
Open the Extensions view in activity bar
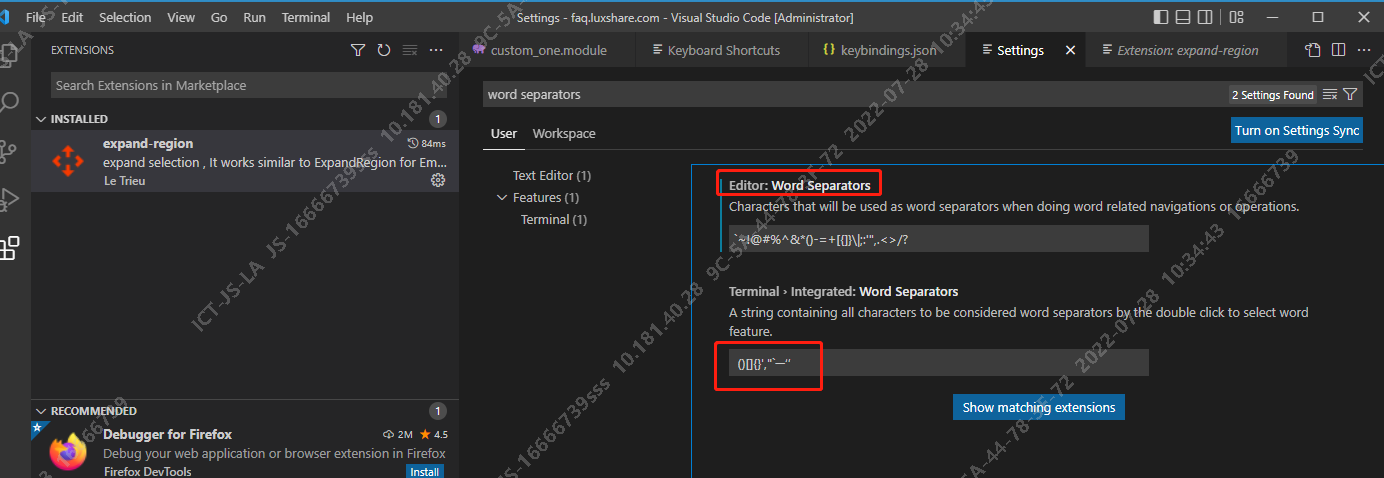pyautogui.click(x=9, y=248)
